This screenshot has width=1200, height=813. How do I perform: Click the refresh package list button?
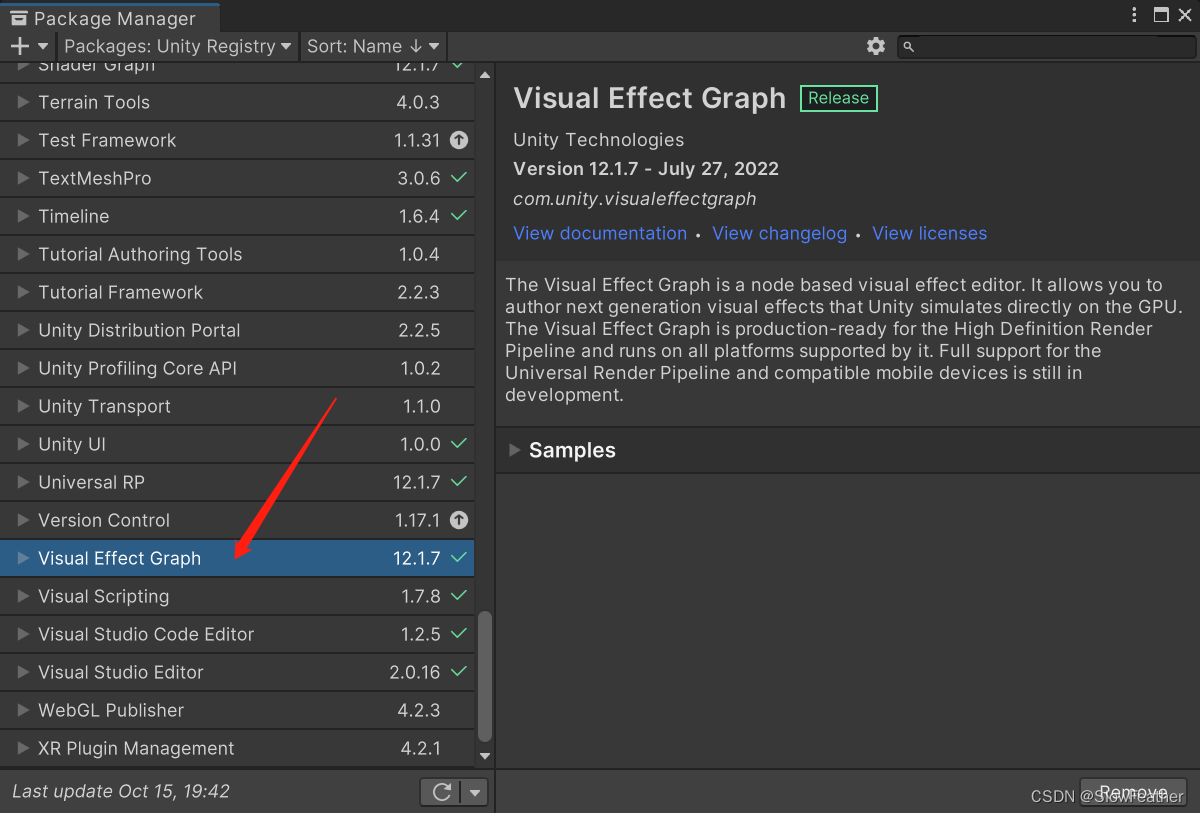pyautogui.click(x=441, y=792)
